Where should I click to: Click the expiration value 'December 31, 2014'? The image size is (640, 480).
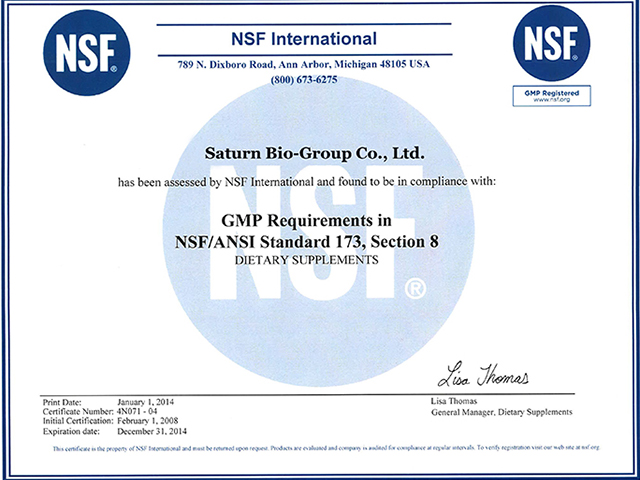pyautogui.click(x=152, y=431)
